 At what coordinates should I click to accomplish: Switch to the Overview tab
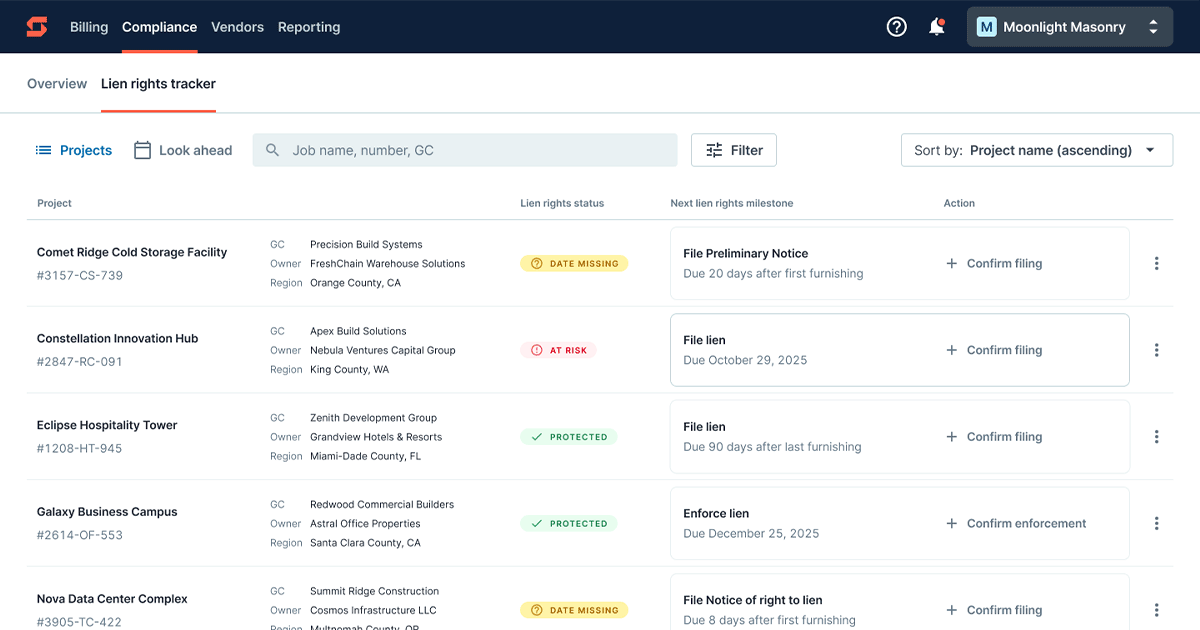pos(56,83)
